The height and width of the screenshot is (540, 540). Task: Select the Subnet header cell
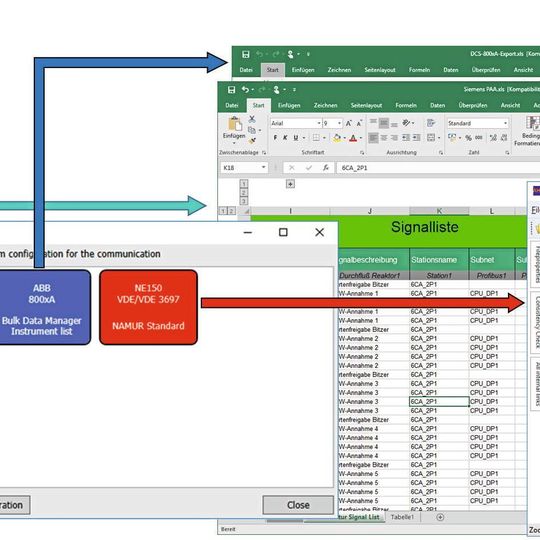(x=492, y=260)
